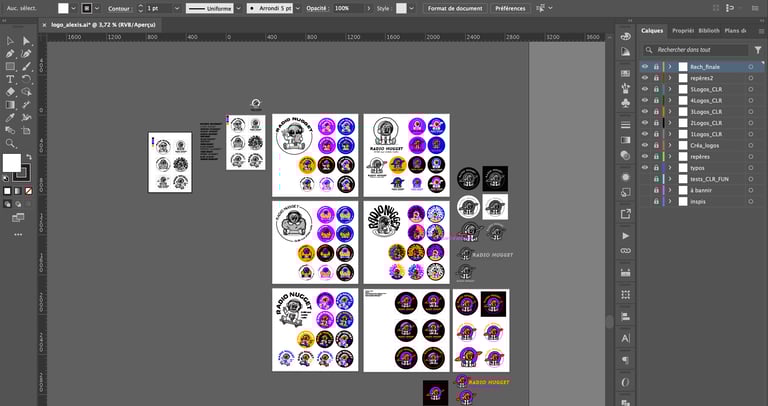The width and height of the screenshot is (768, 406).
Task: Click the Préférences button
Action: (x=510, y=8)
